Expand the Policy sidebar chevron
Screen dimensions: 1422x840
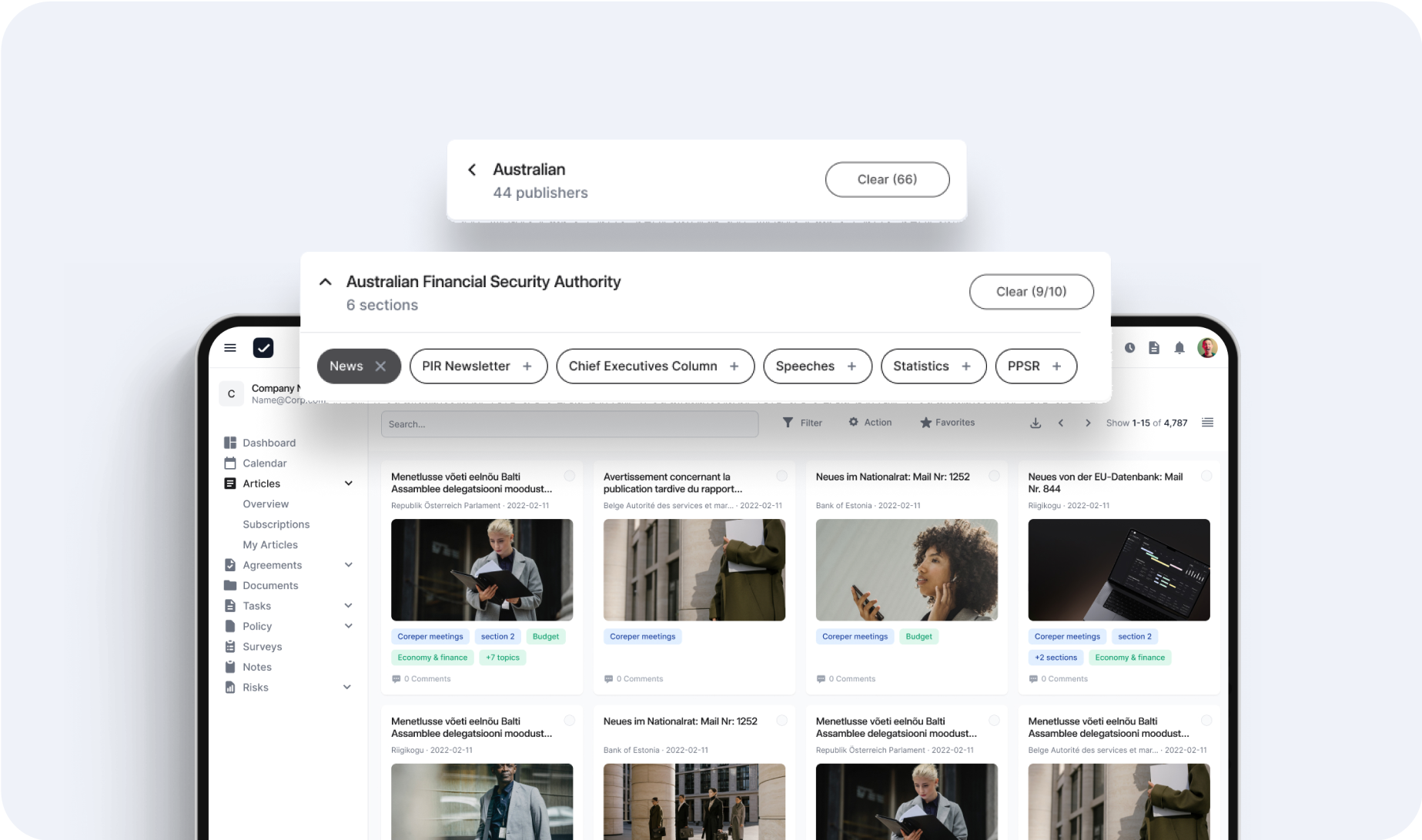(x=349, y=626)
